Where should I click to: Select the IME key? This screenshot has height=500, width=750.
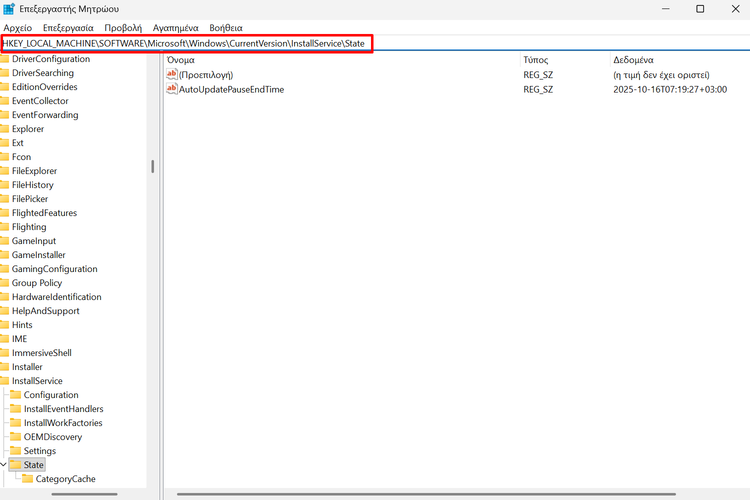(20, 339)
